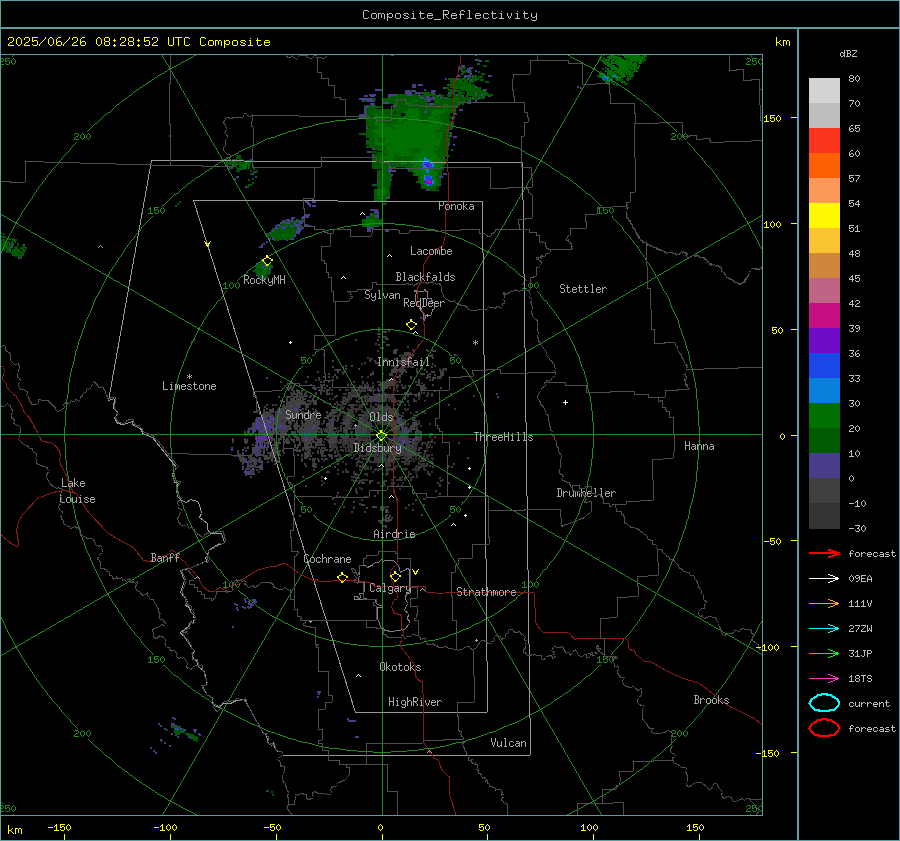The width and height of the screenshot is (900, 841).
Task: Click the cyan 27ZW arrow icon
Action: pos(824,629)
